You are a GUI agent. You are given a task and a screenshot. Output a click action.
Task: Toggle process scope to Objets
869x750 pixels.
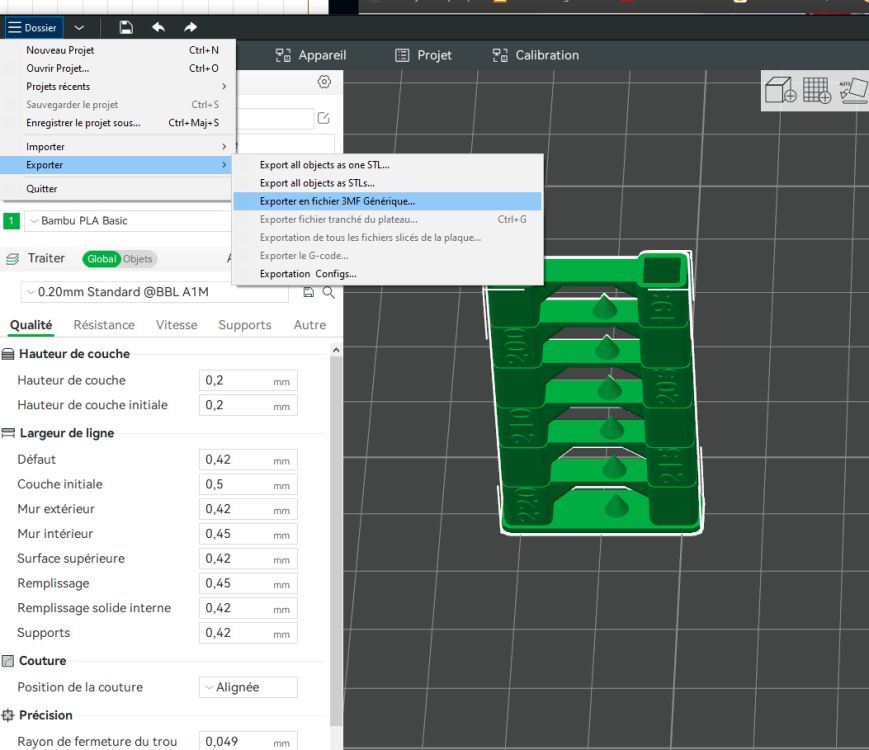(138, 259)
